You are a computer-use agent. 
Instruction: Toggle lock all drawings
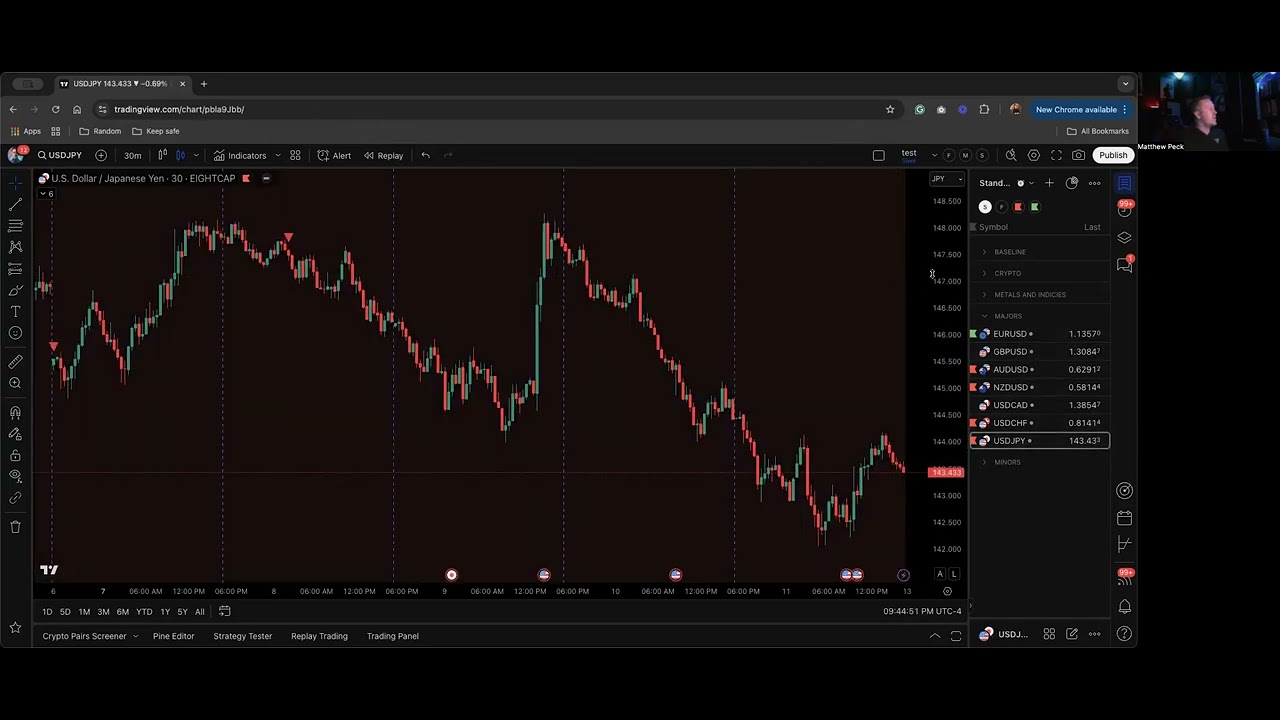(x=15, y=455)
